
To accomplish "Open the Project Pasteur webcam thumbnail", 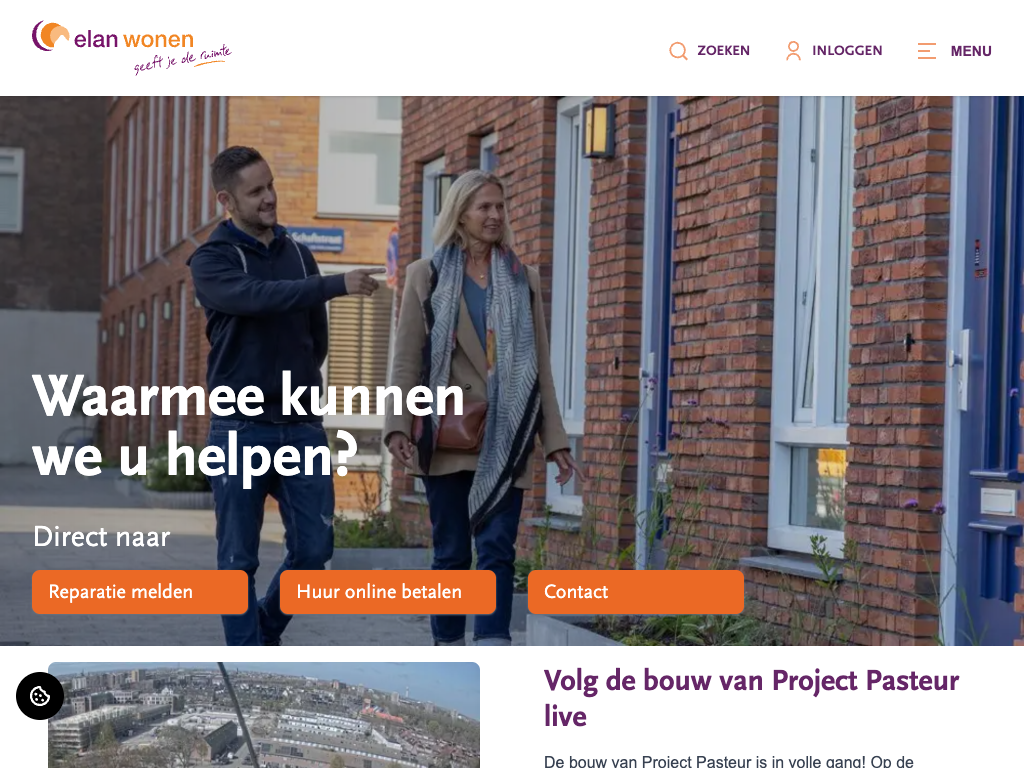I will coord(264,715).
